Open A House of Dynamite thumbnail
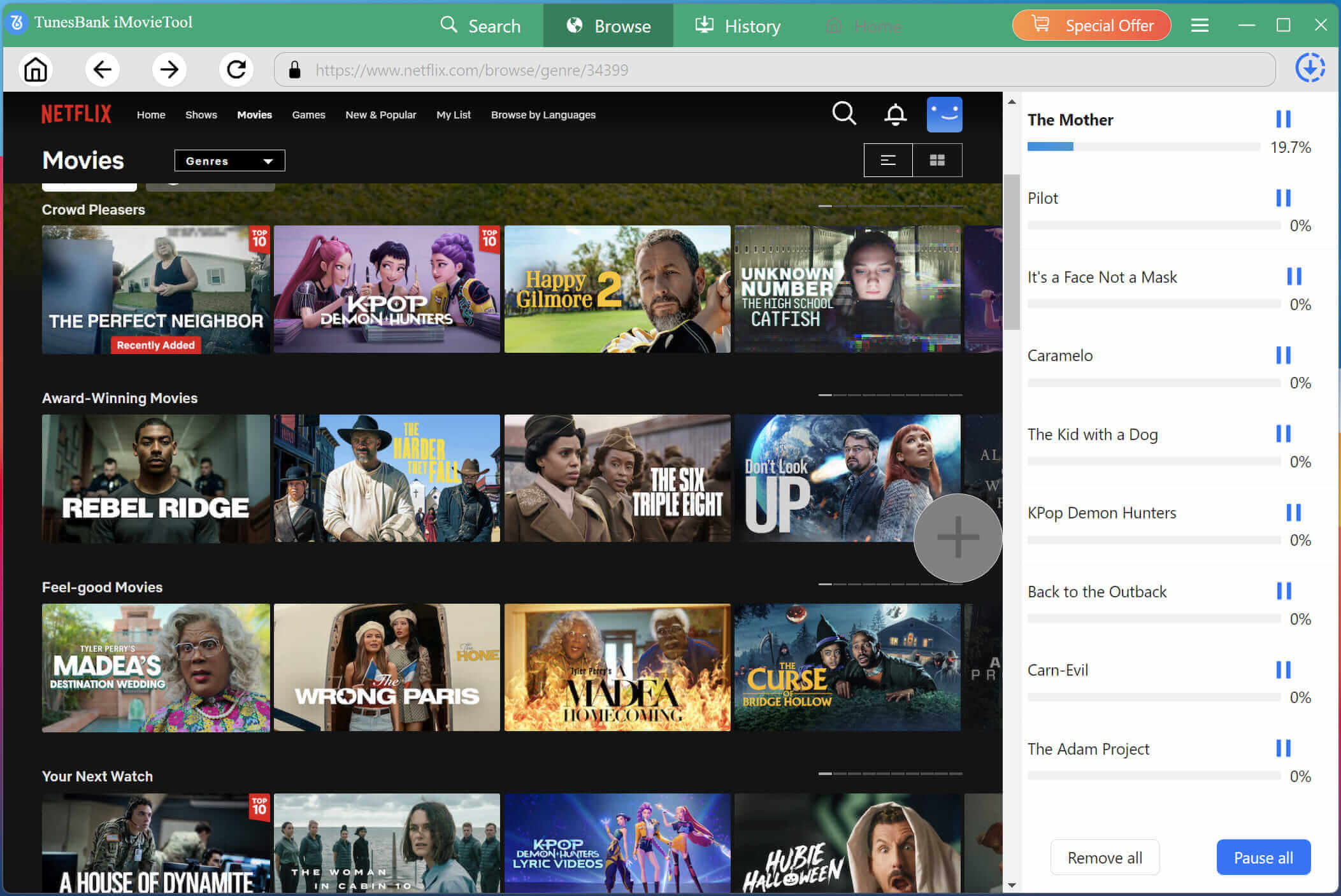 click(x=156, y=843)
